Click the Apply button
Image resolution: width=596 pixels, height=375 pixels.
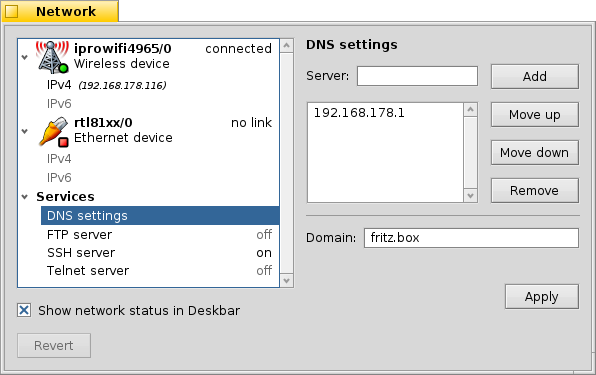(542, 296)
